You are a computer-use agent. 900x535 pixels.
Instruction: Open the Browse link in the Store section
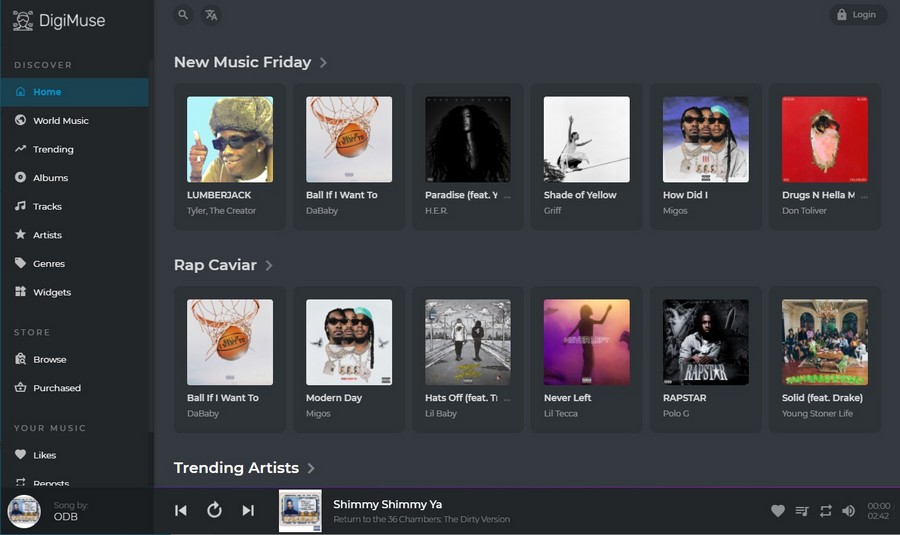[x=50, y=360]
